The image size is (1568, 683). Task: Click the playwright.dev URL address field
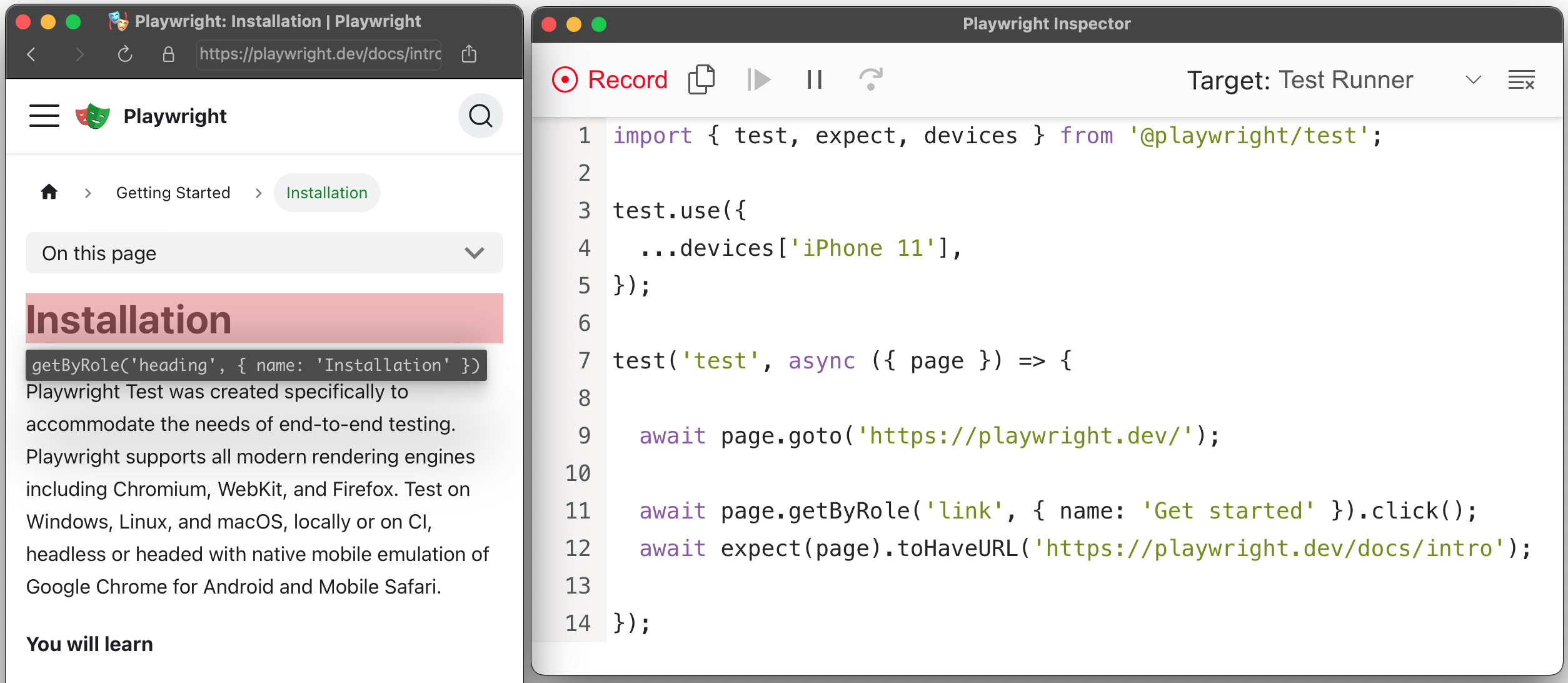point(319,54)
